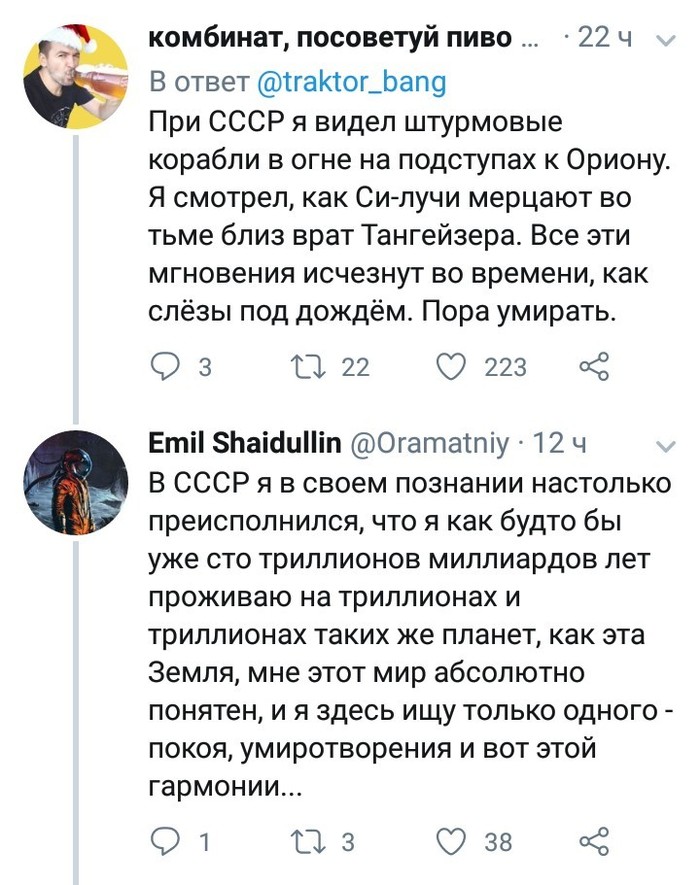Open profile 'комбинат, посоветуй пиво'
The image size is (700, 885).
[330, 39]
